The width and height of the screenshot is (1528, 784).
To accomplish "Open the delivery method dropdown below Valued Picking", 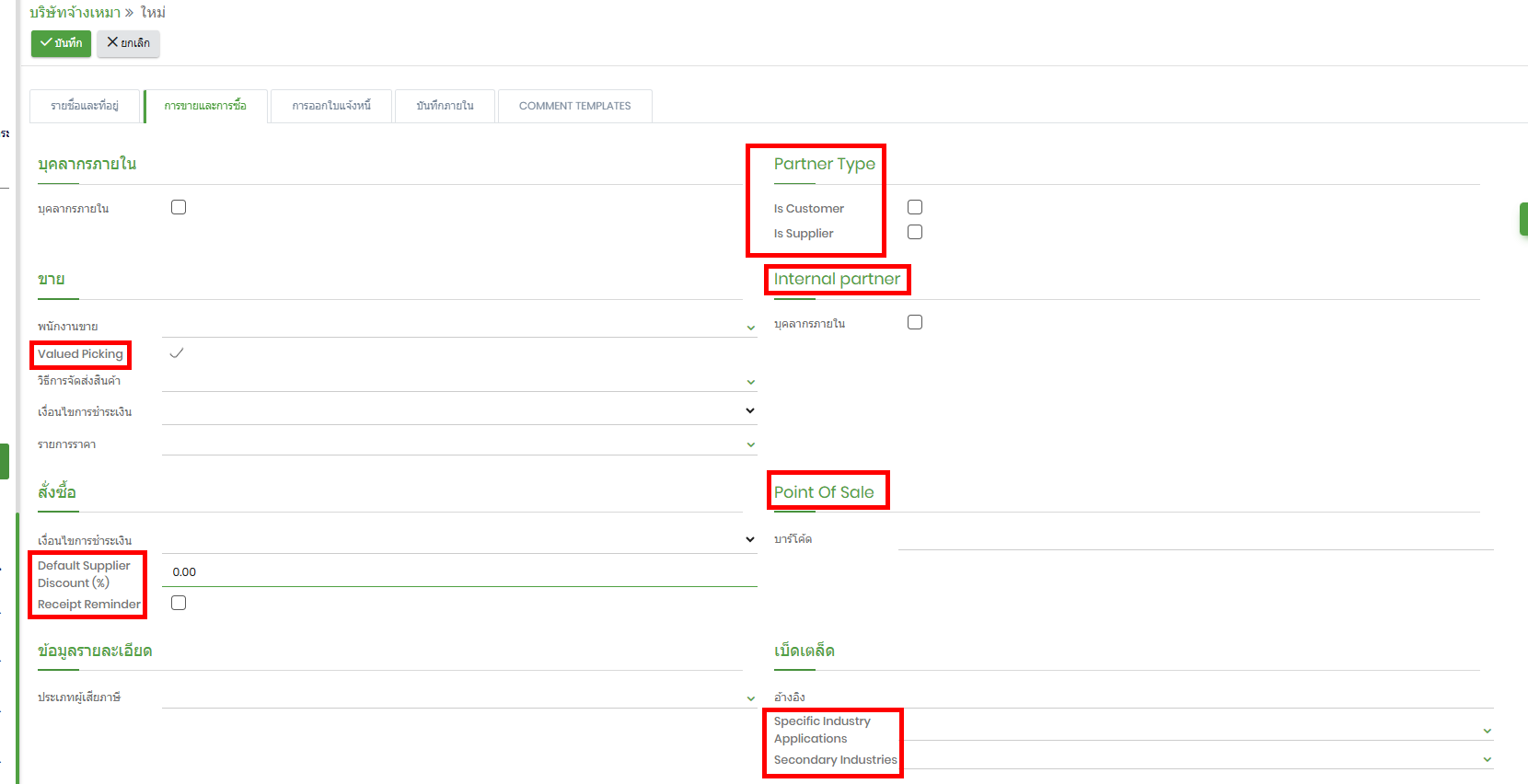I will (750, 382).
